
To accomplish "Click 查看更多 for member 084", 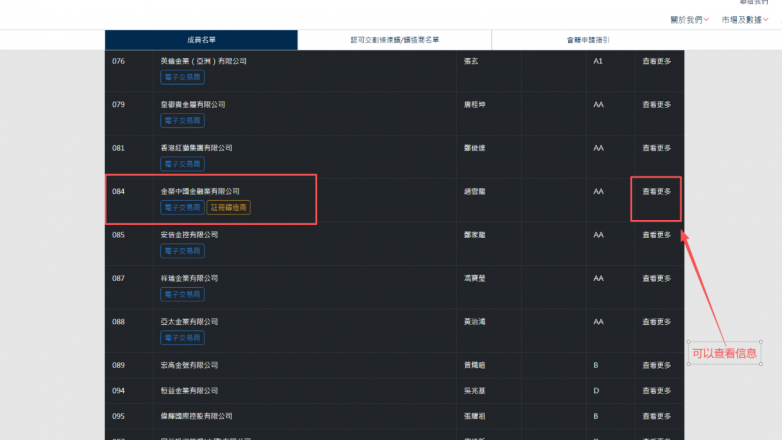I will pos(656,192).
